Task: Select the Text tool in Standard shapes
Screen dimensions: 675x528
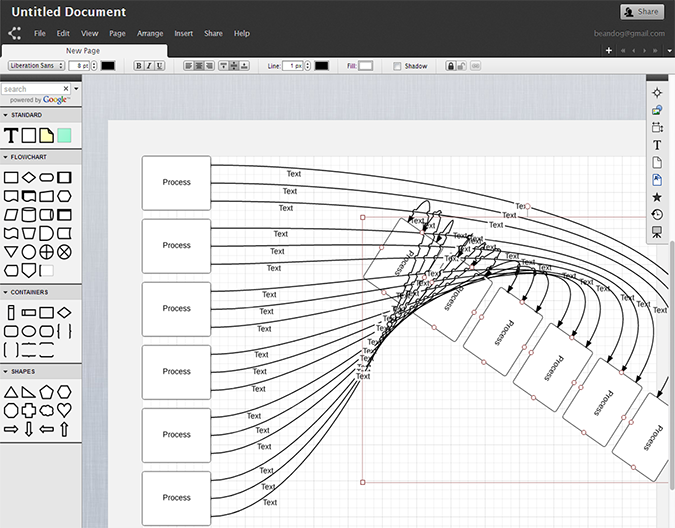Action: tap(12, 135)
